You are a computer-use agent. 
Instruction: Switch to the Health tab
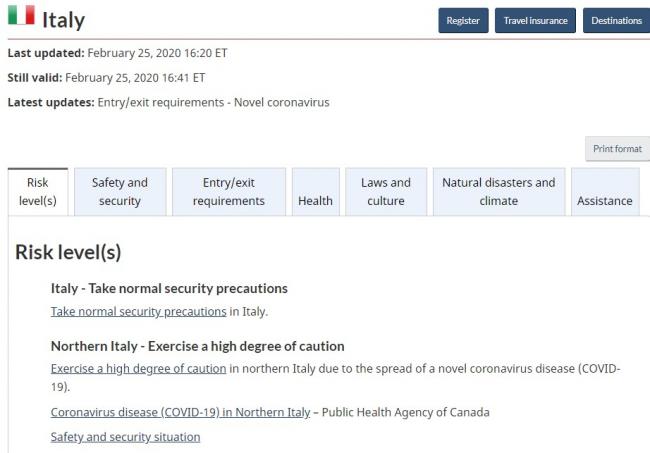click(315, 192)
